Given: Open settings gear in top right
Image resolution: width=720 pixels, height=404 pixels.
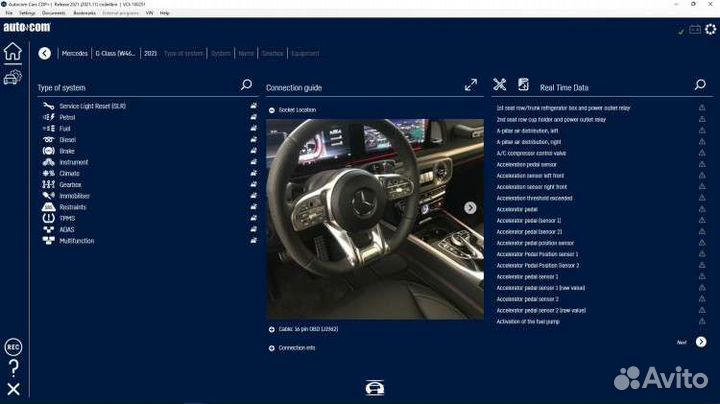Looking at the screenshot, I should point(710,29).
